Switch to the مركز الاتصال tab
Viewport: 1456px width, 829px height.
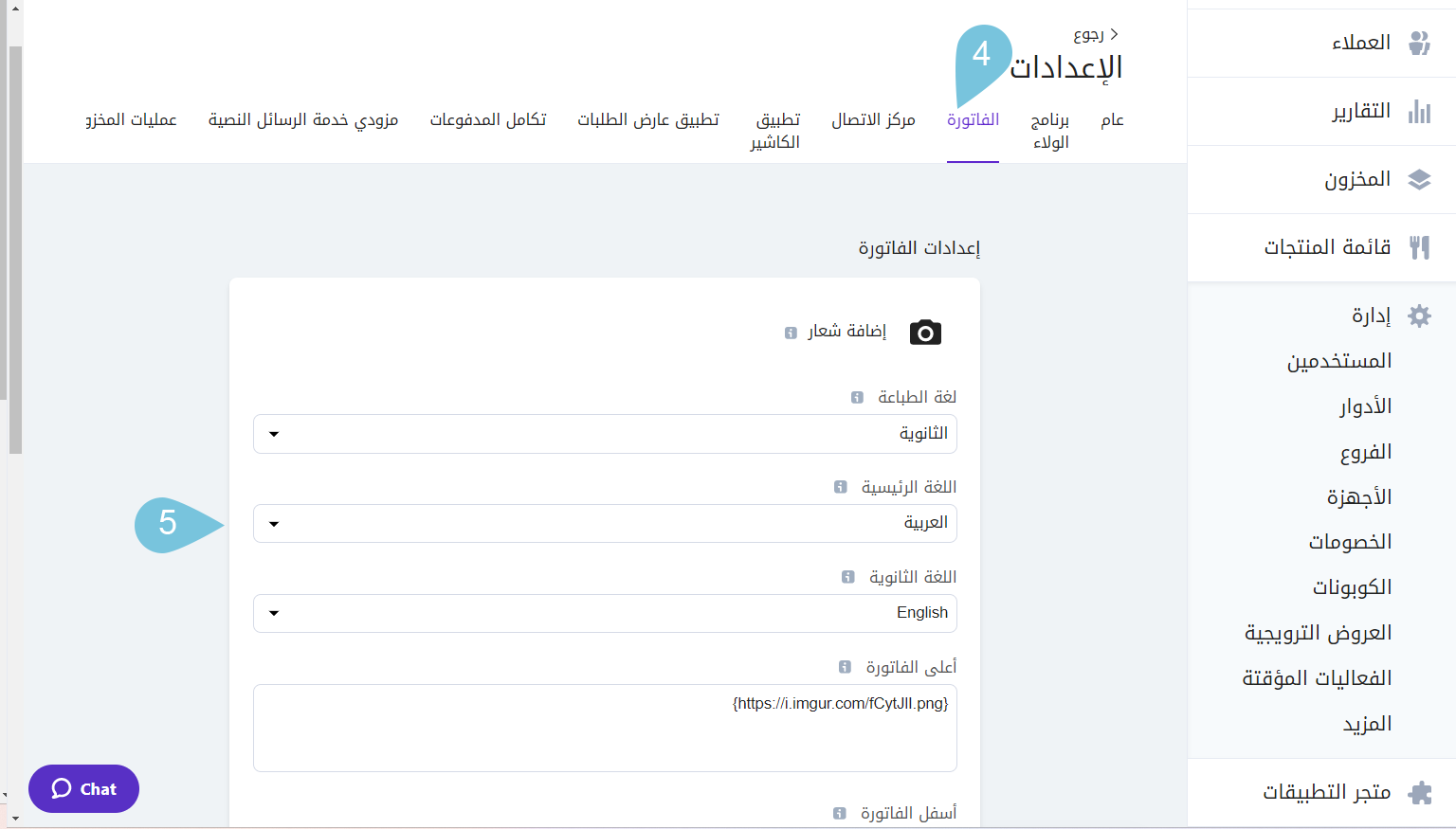click(873, 120)
